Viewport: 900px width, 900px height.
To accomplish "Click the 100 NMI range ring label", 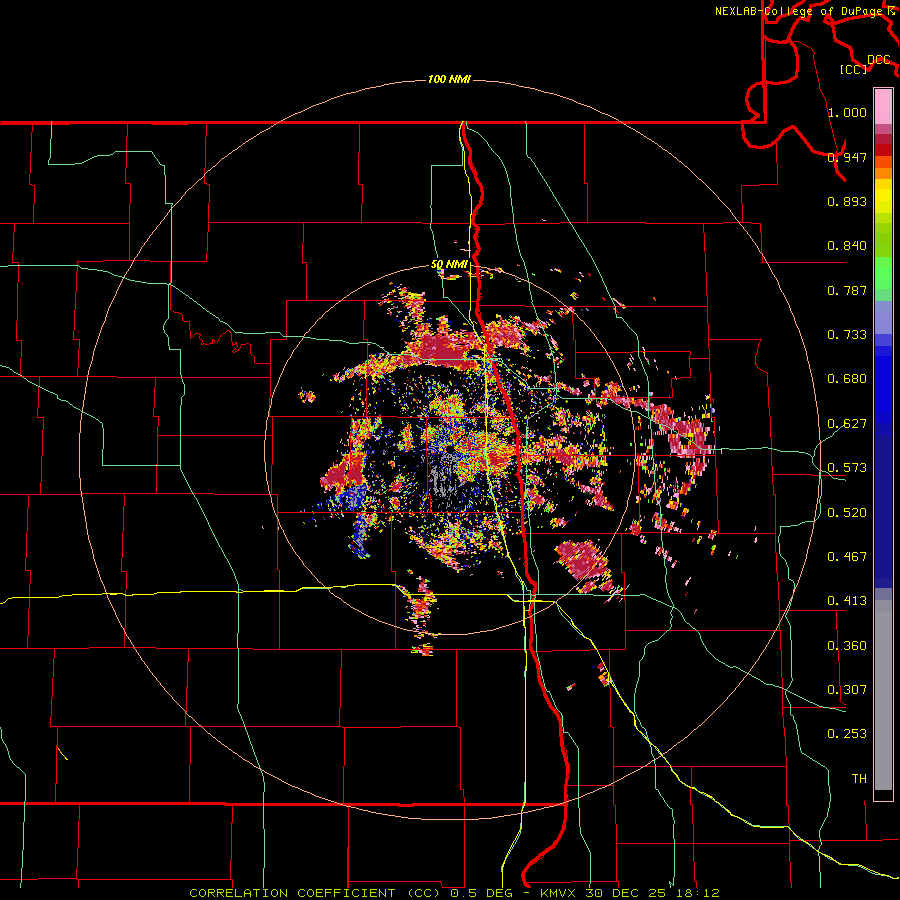I will (449, 79).
